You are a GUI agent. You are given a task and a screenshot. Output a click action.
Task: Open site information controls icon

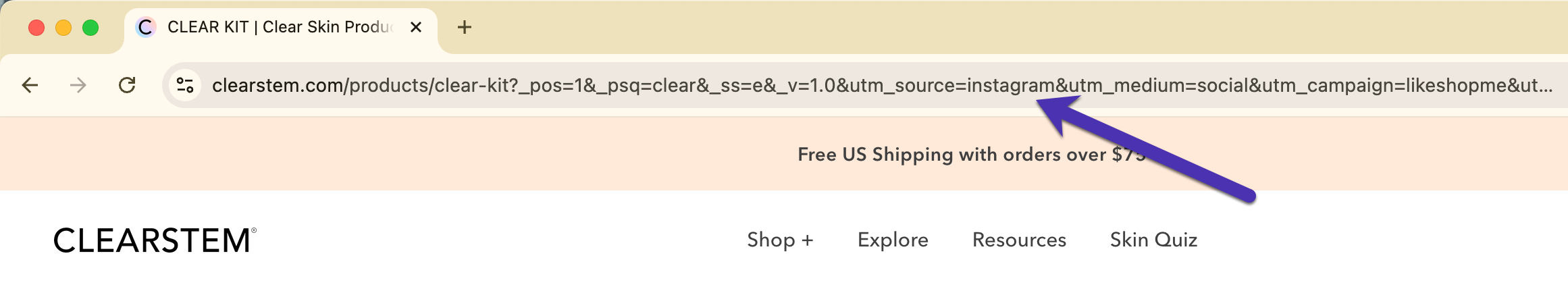pos(185,85)
